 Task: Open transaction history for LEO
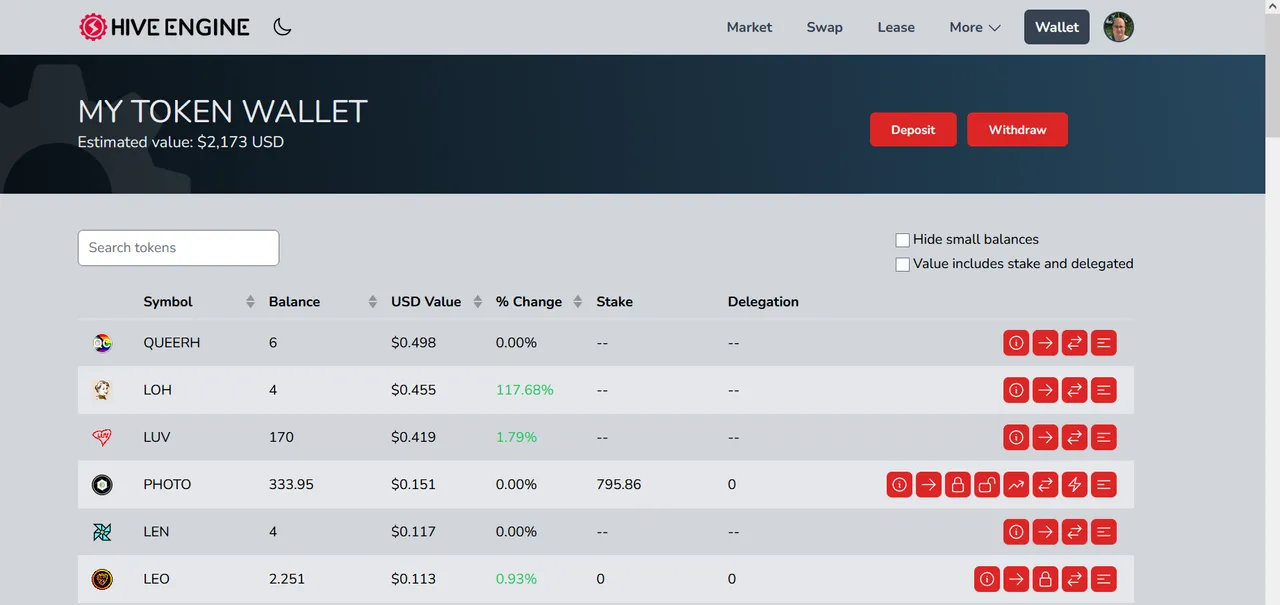(x=1103, y=579)
